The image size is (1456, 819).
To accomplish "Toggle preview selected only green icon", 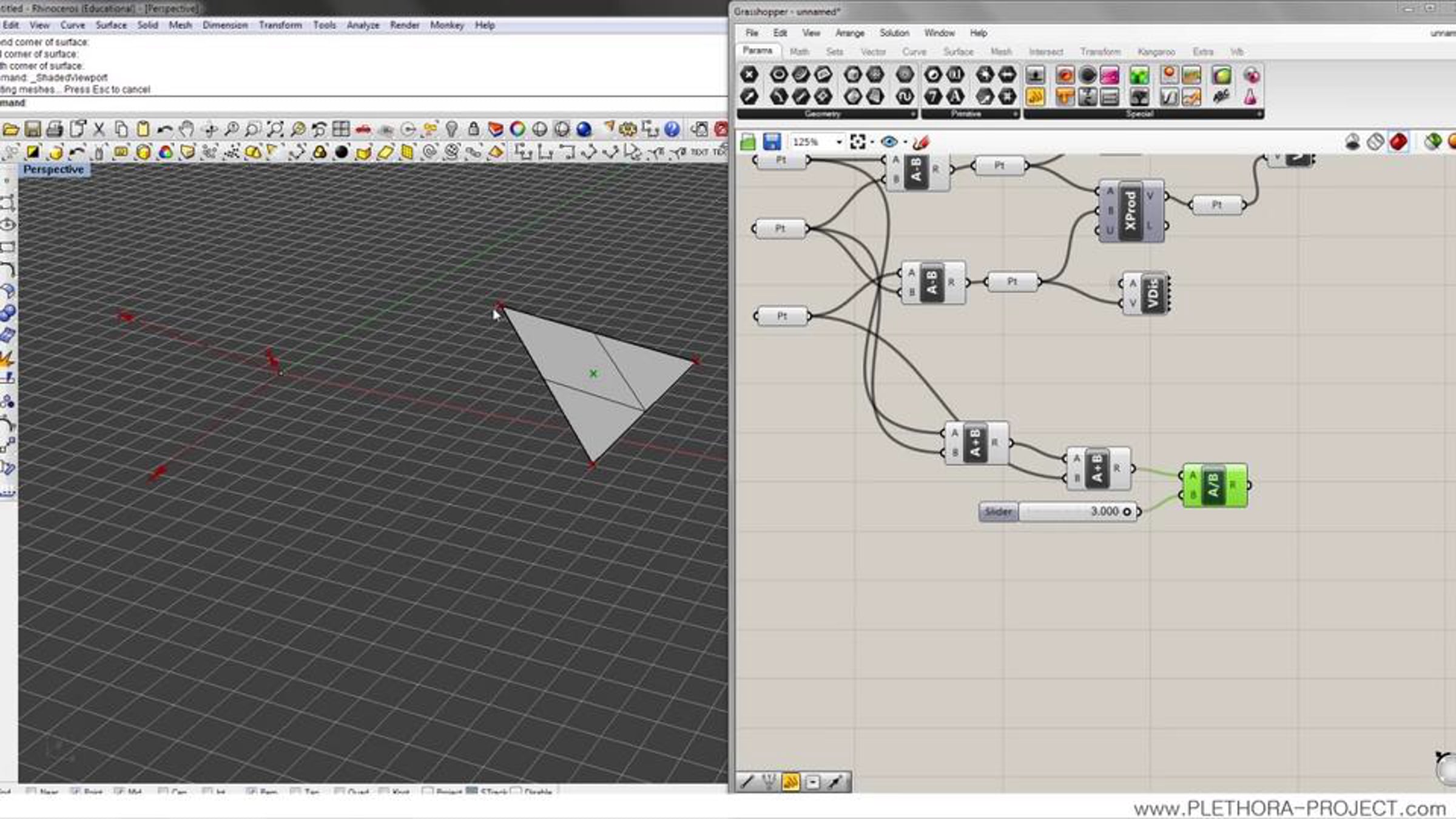I will [1433, 142].
